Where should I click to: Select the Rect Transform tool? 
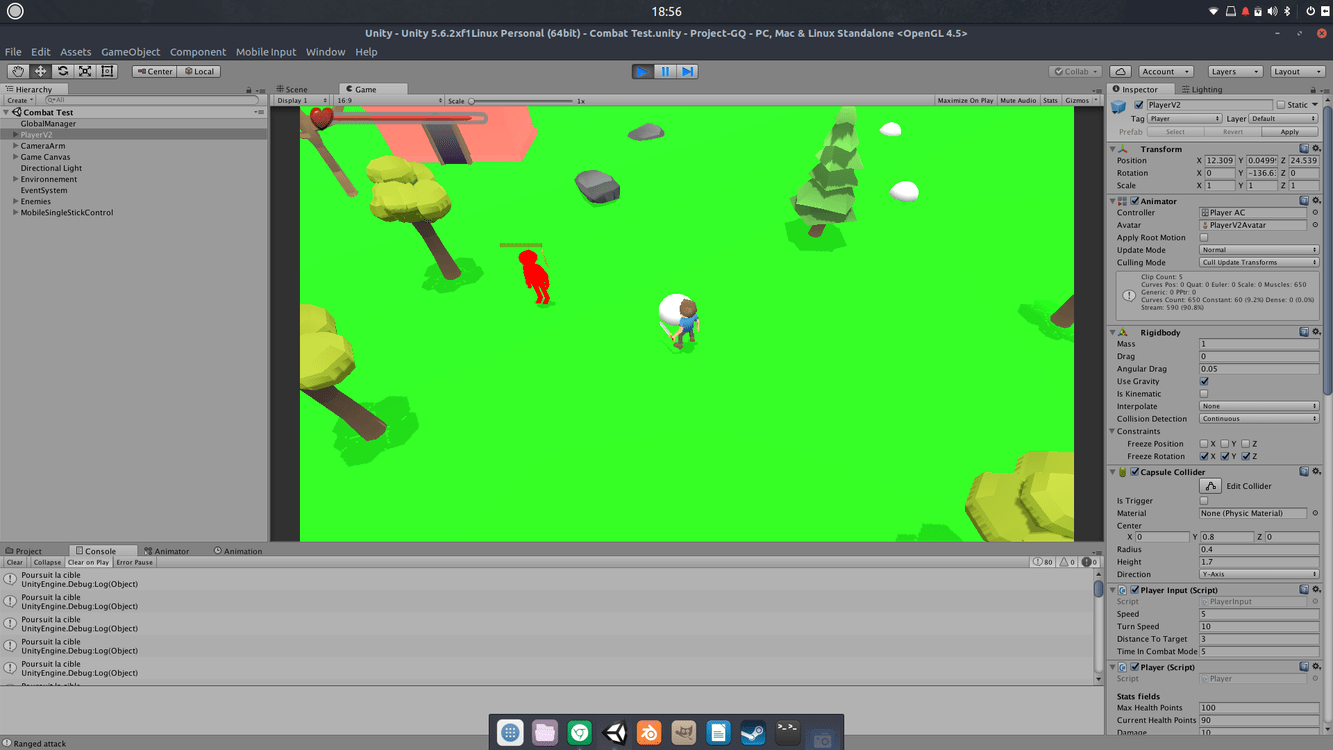click(x=107, y=71)
